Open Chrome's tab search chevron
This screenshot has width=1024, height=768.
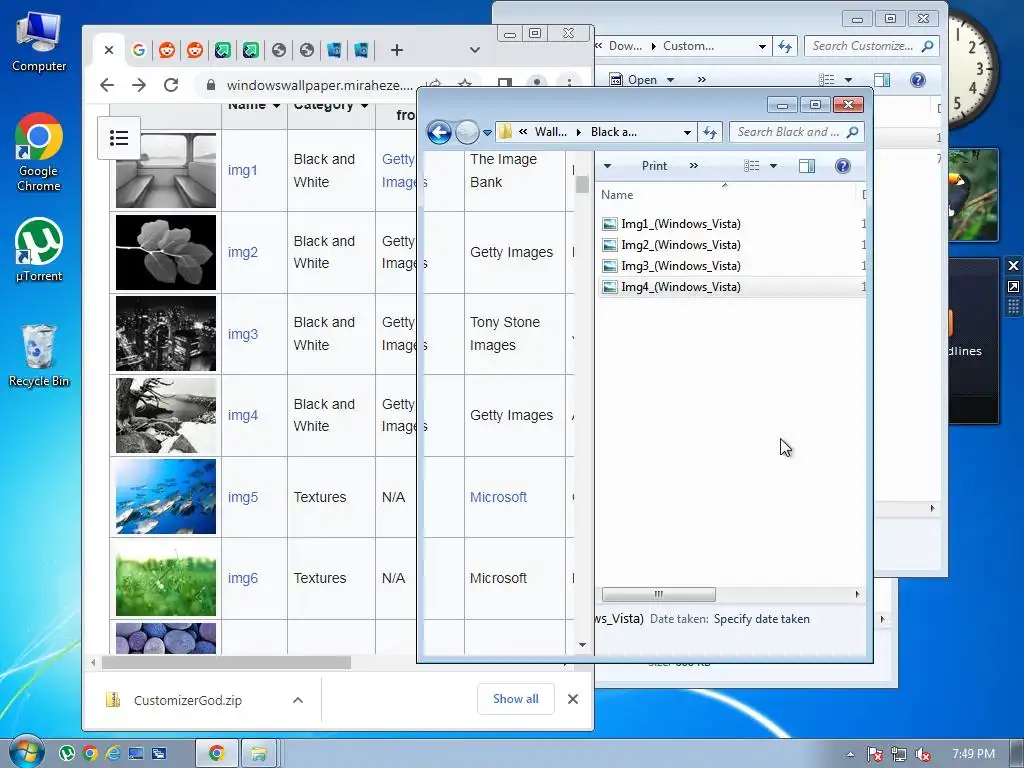pos(475,50)
